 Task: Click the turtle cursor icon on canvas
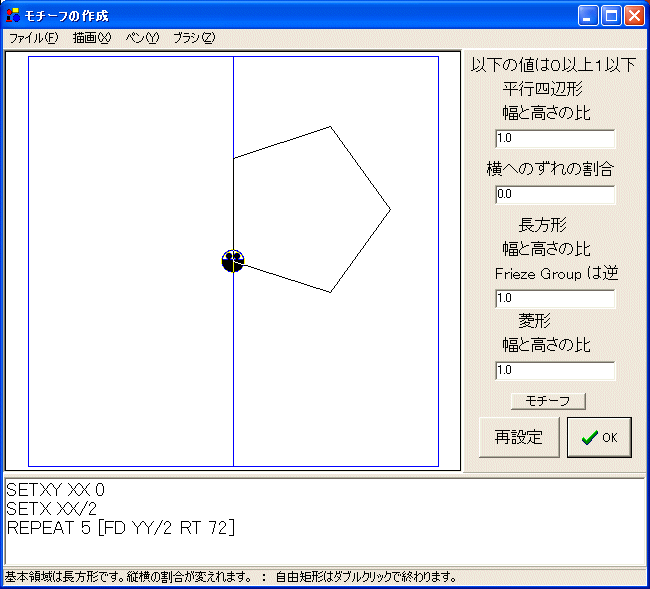[233, 261]
